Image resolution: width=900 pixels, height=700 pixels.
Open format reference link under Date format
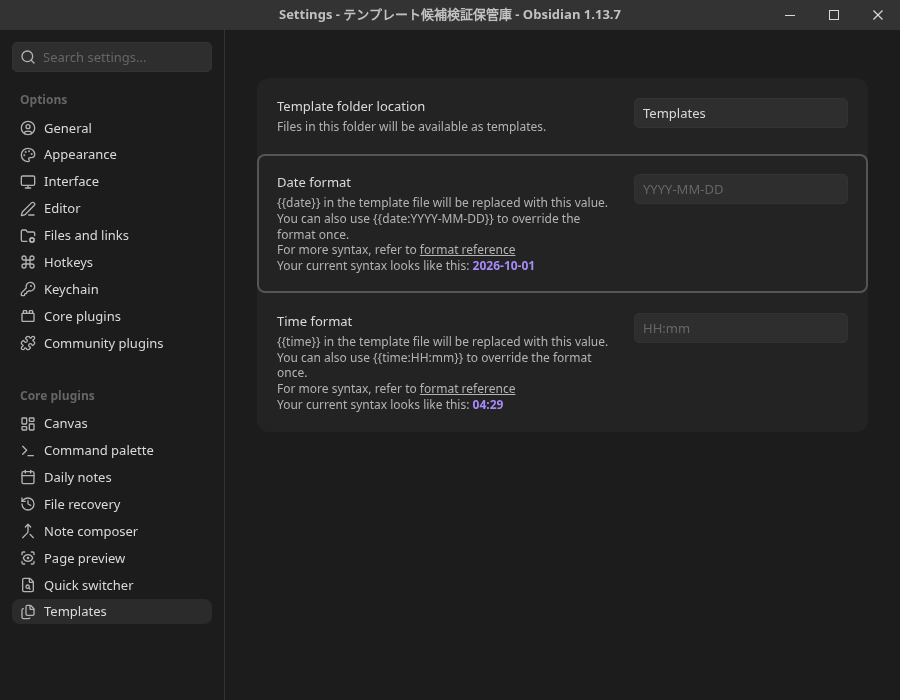[467, 250]
